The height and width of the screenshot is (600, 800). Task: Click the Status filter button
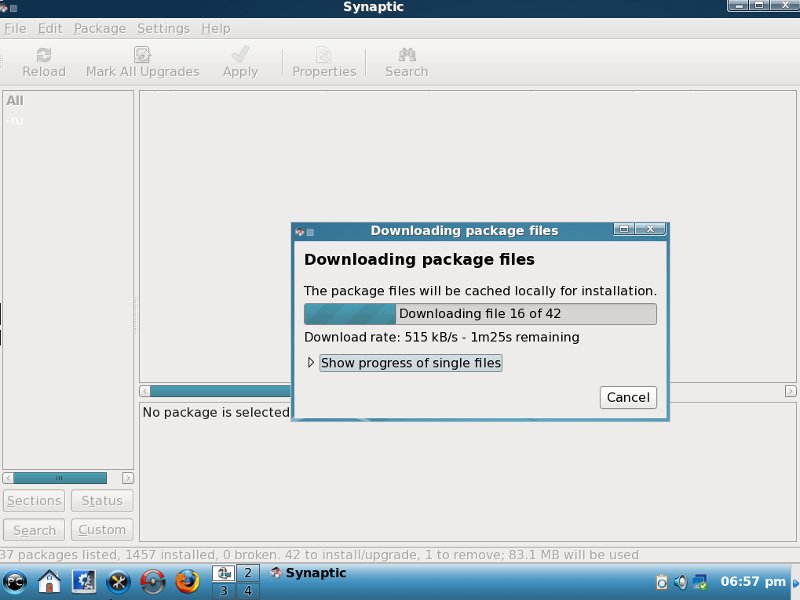coord(102,501)
